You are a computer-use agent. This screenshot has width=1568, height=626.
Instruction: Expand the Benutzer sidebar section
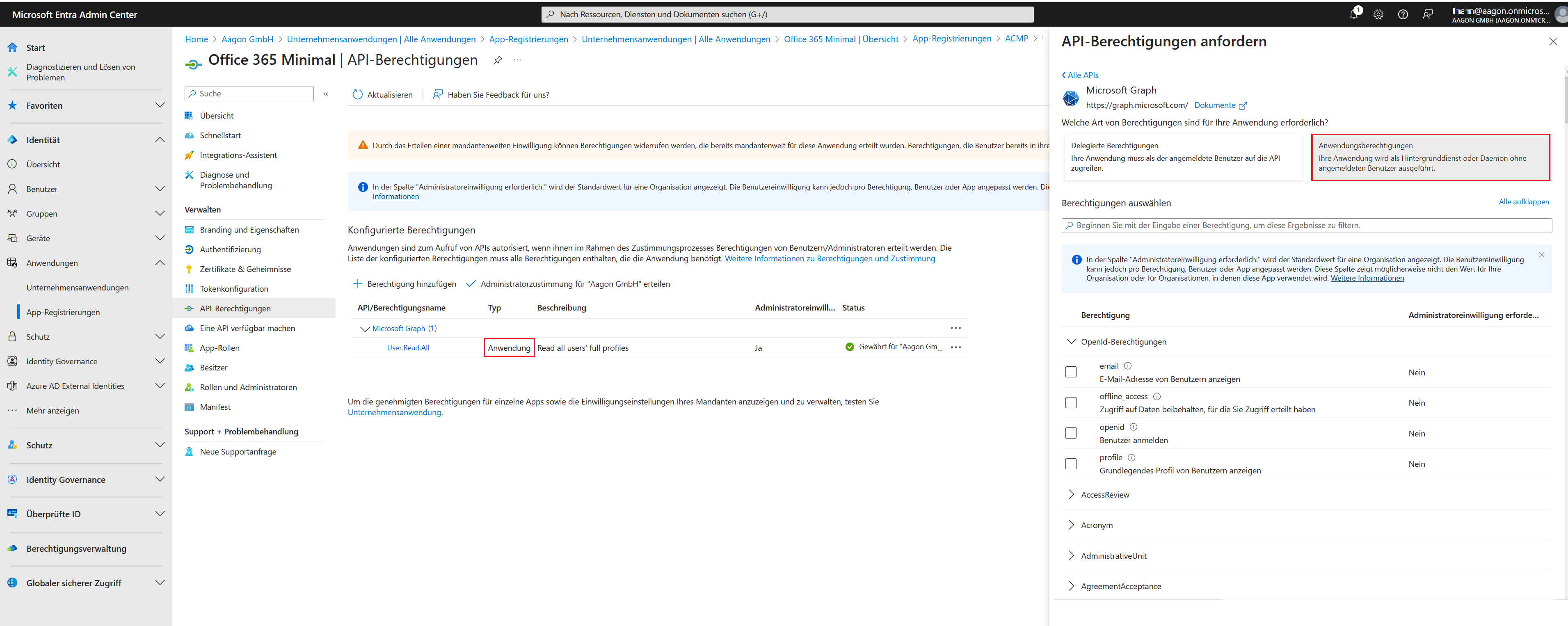160,189
